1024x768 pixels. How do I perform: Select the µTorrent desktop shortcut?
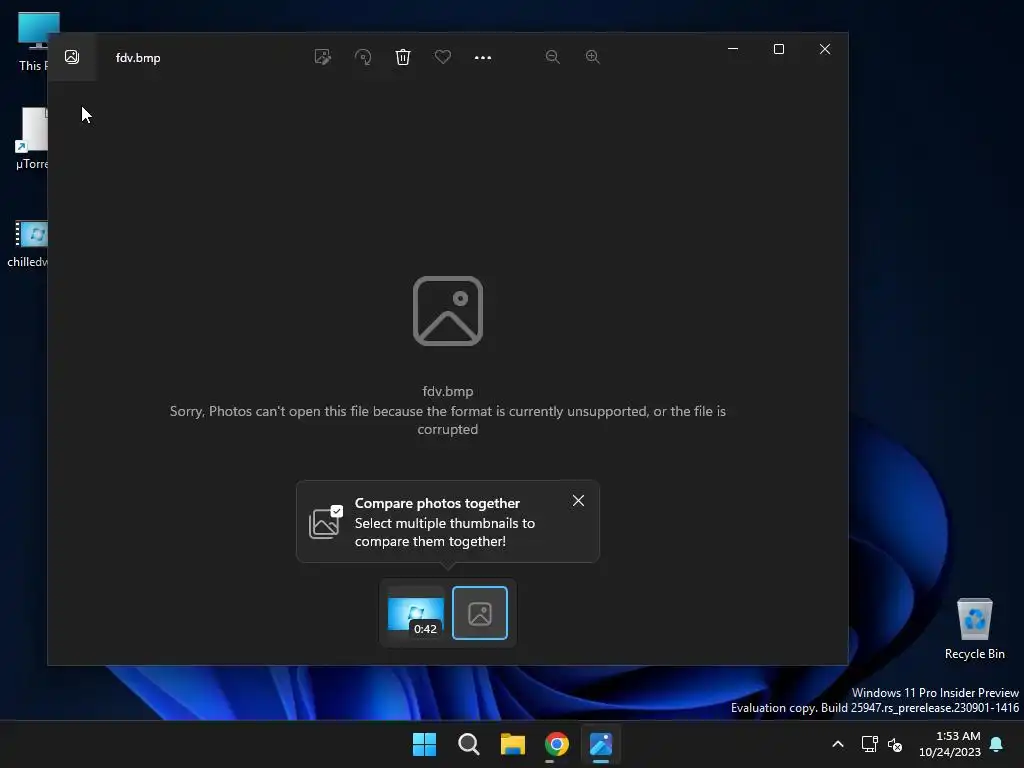31,138
